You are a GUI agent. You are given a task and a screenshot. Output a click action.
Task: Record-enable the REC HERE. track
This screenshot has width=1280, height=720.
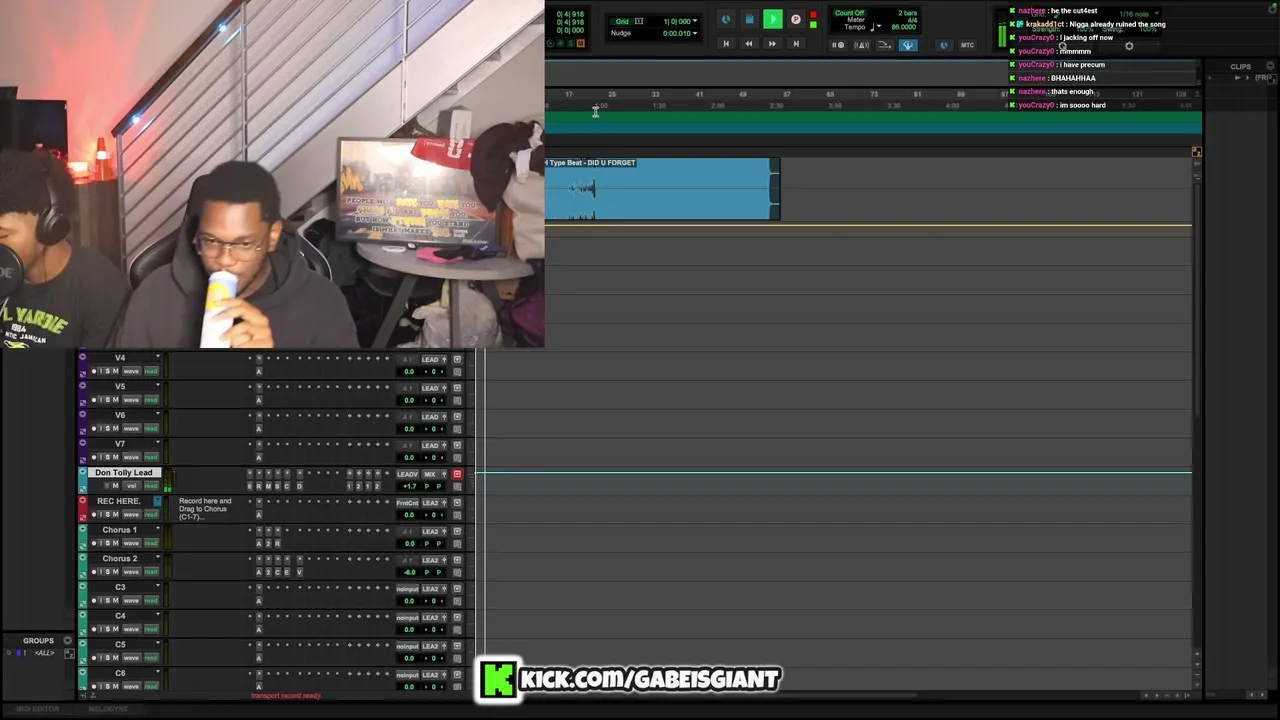pos(94,515)
